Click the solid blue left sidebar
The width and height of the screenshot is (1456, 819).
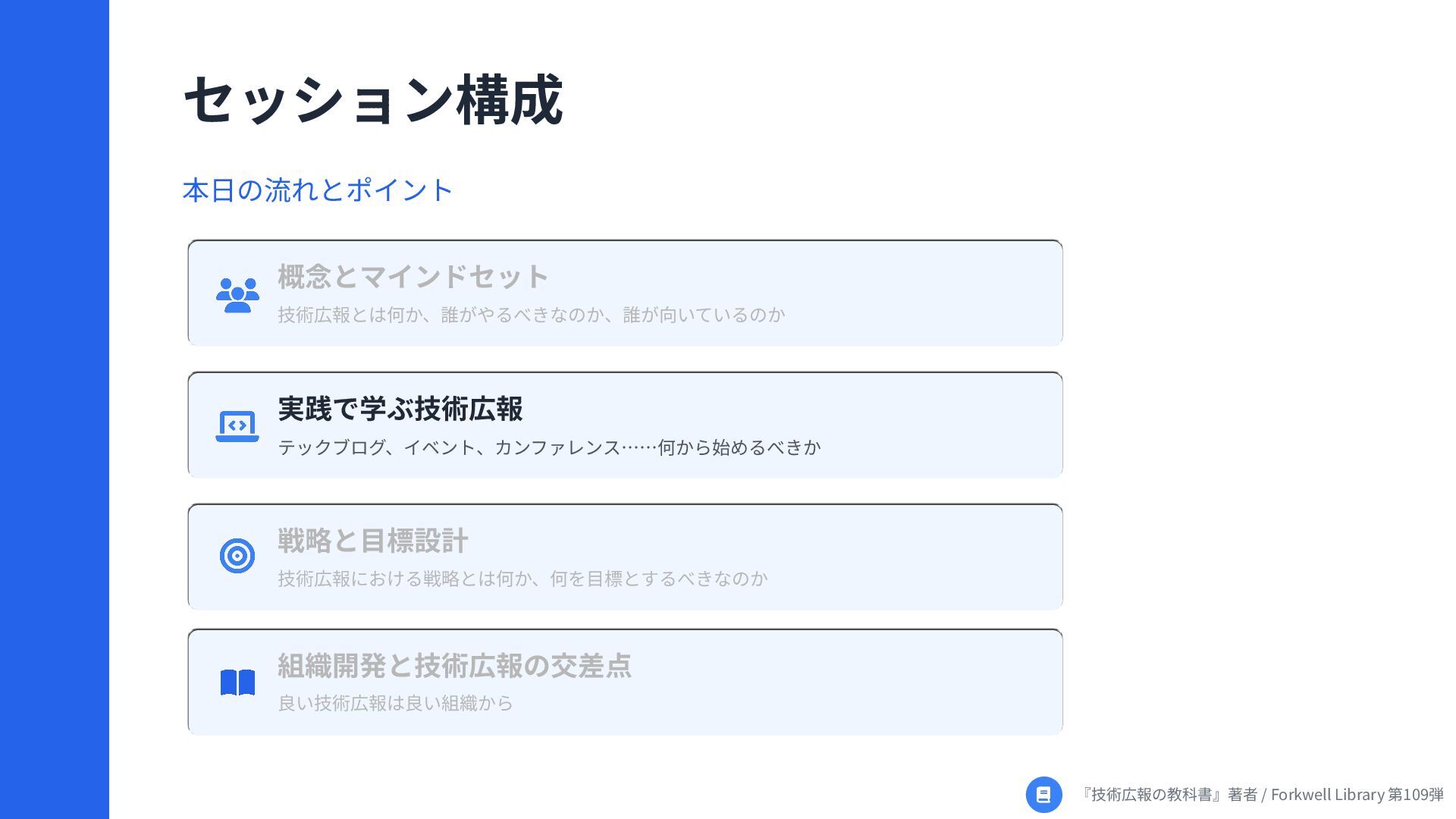click(x=54, y=409)
